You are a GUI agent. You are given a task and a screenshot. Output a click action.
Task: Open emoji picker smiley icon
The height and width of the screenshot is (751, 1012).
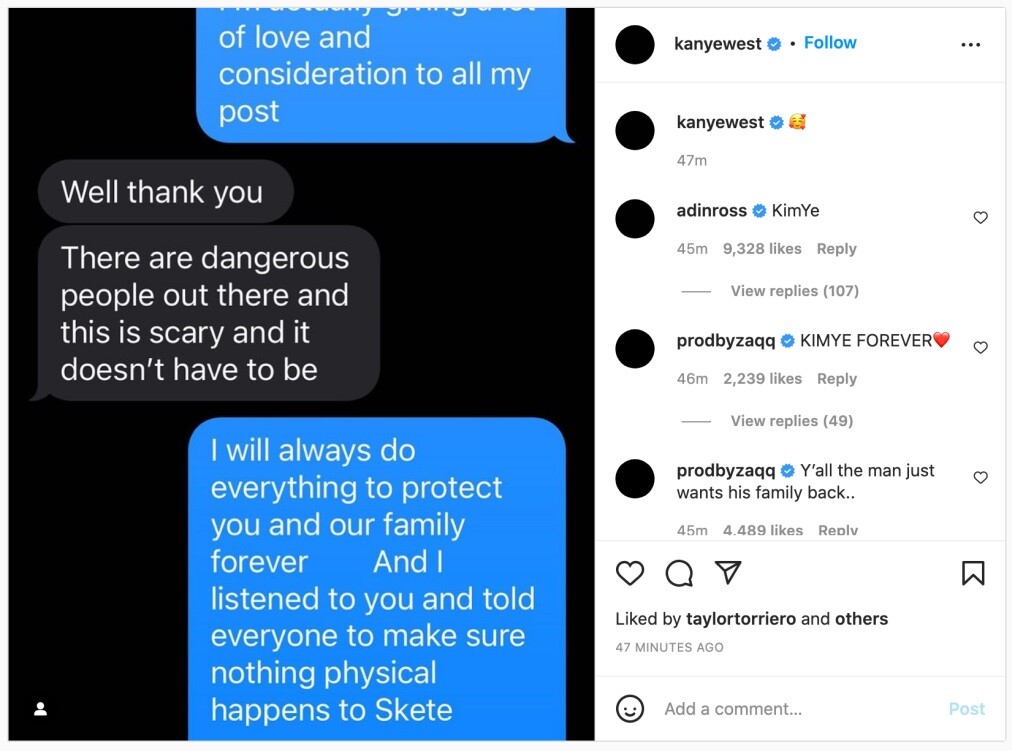[x=630, y=708]
